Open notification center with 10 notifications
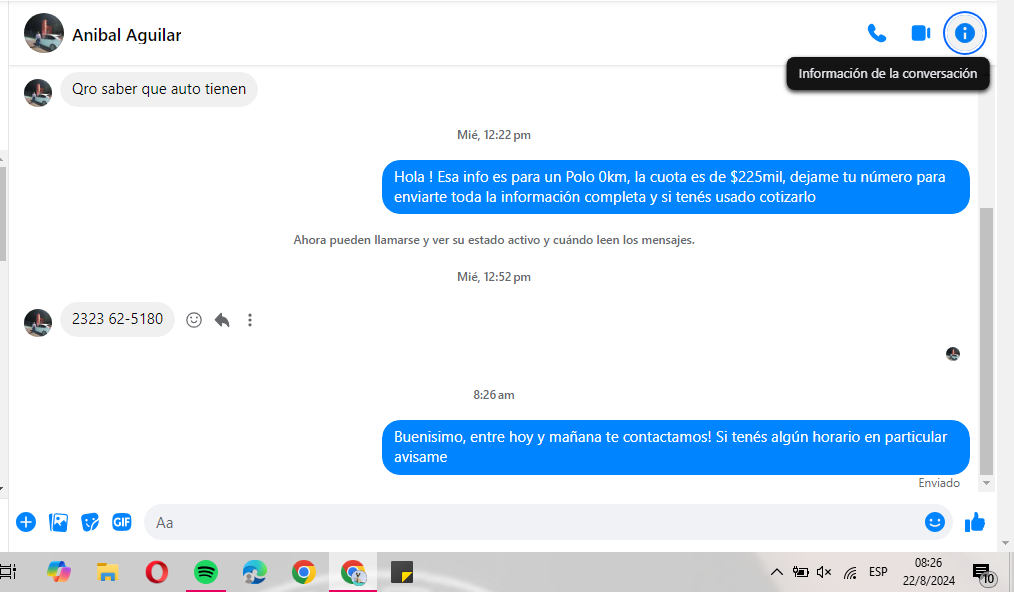Screen dimensions: 1014x592 coord(984,573)
